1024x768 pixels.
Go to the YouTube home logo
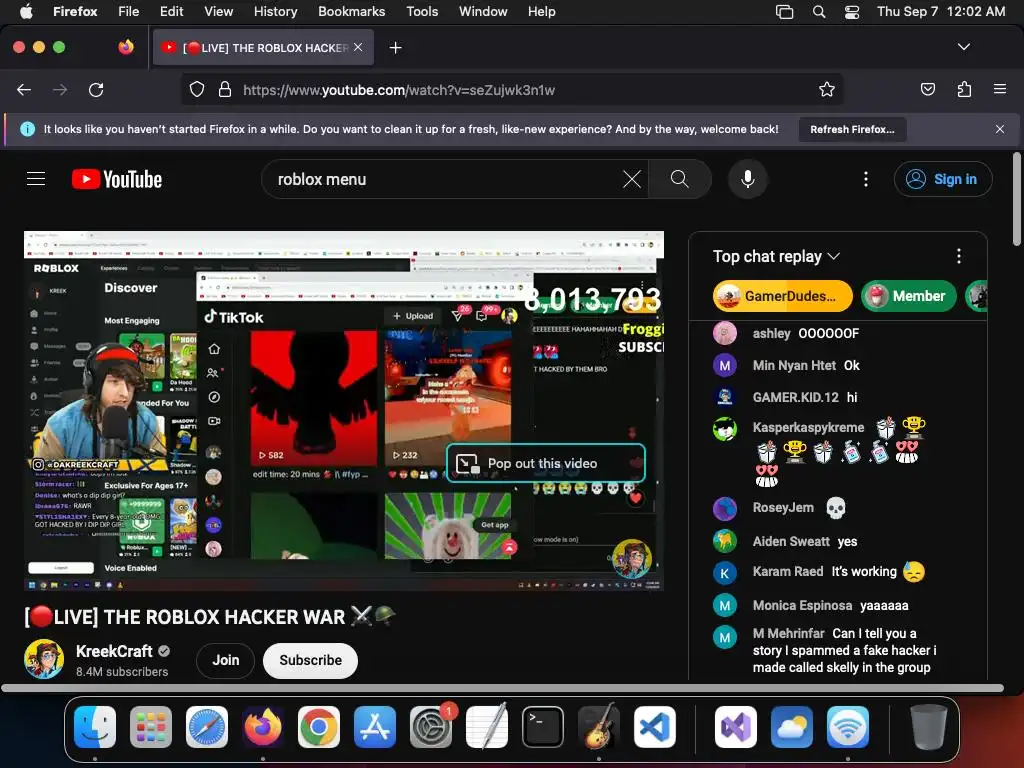click(117, 179)
